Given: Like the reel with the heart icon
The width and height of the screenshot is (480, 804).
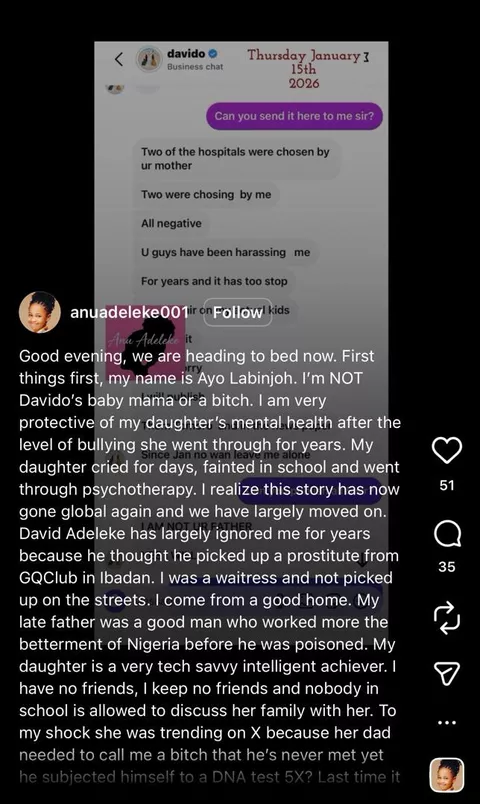Looking at the screenshot, I should point(447,450).
